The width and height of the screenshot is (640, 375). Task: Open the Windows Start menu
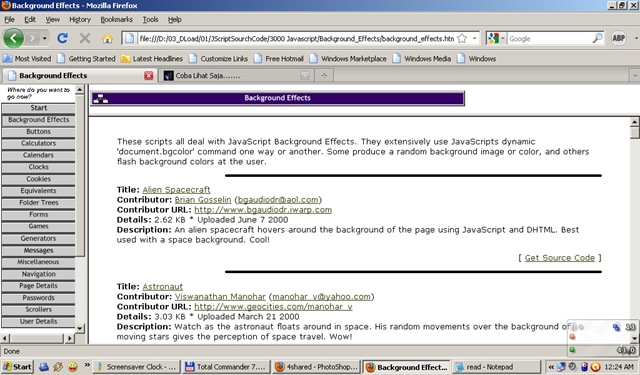tap(17, 367)
